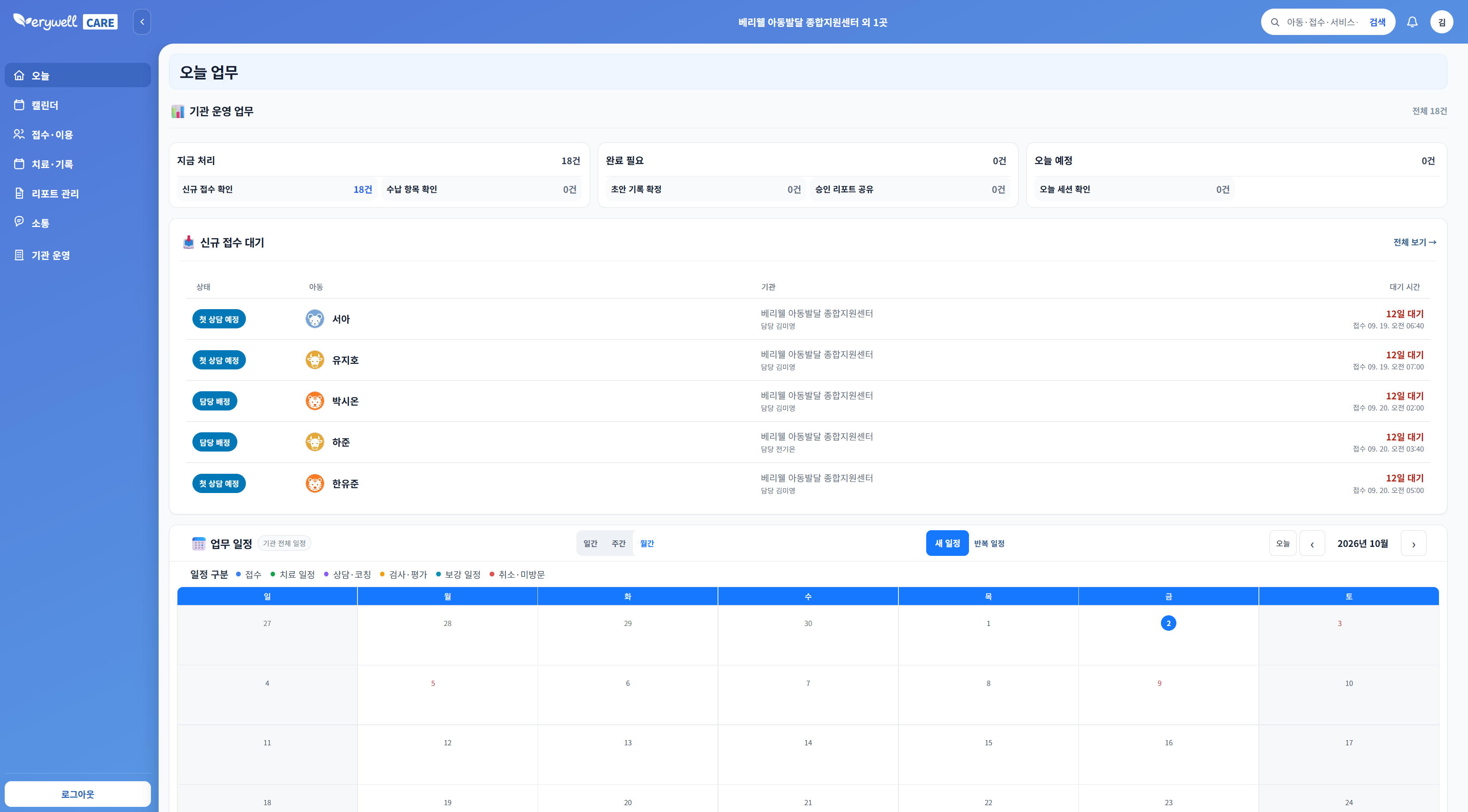Click the search magnifier icon
This screenshot has height=812, width=1468.
pyautogui.click(x=1275, y=22)
